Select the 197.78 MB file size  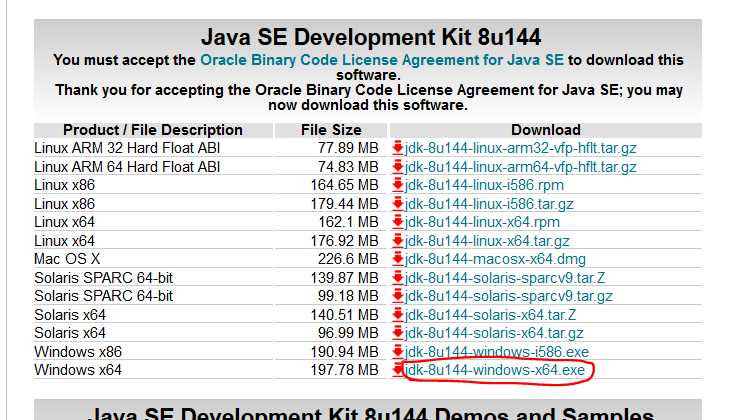pos(345,370)
